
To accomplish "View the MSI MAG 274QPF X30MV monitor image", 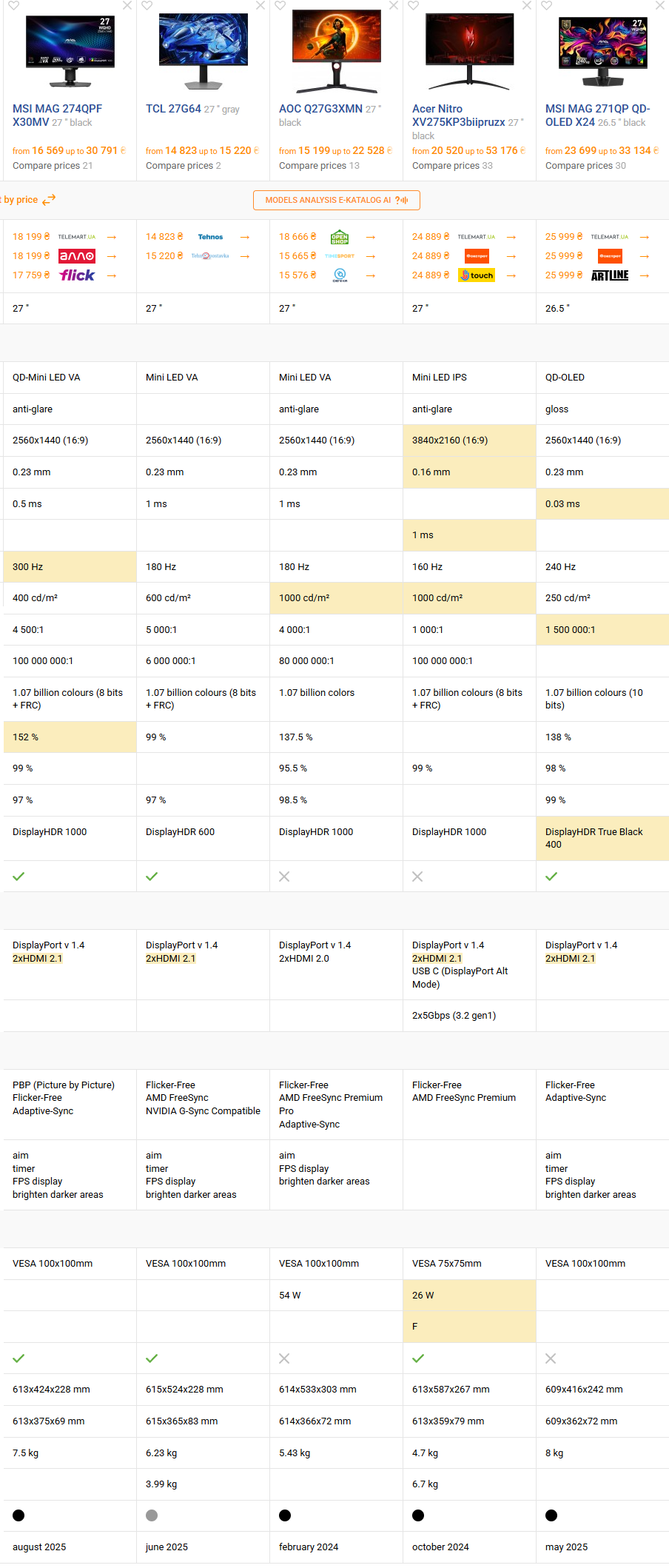I will point(70,50).
